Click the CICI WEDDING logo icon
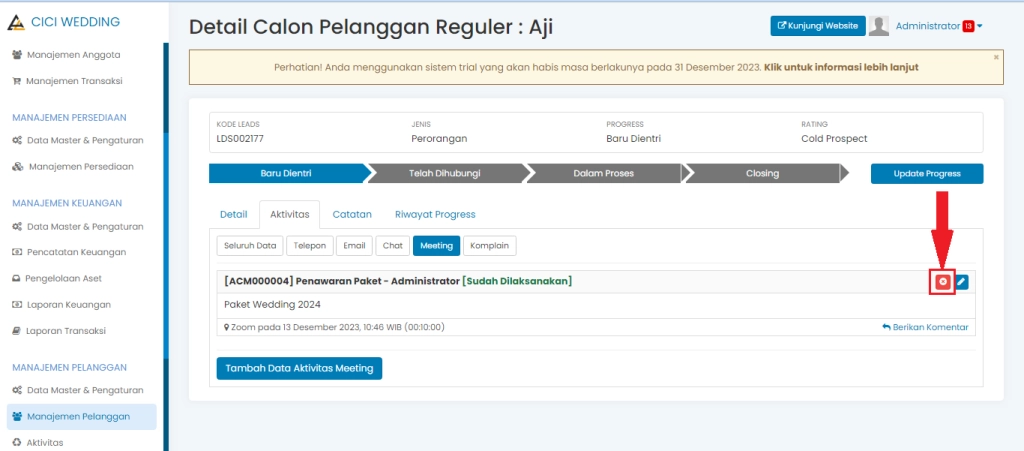Image resolution: width=1024 pixels, height=451 pixels. pyautogui.click(x=17, y=22)
